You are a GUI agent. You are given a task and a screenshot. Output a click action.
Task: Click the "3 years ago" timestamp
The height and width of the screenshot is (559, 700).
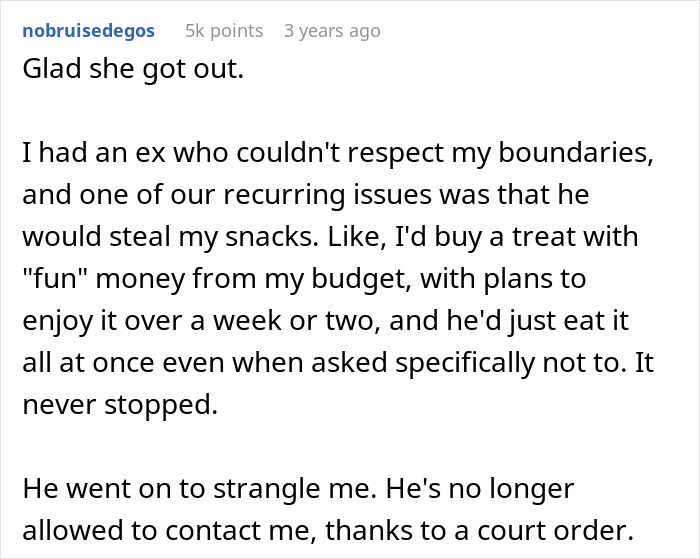[x=332, y=31]
